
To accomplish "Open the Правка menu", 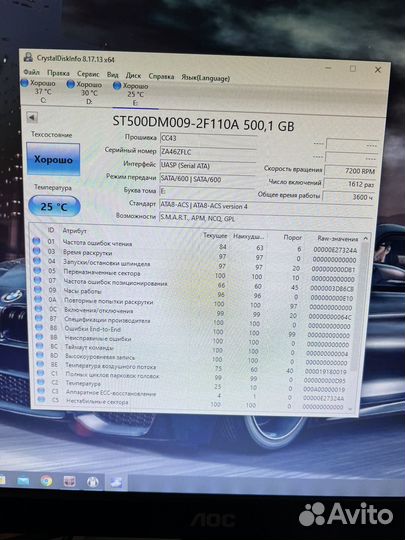I will (58, 73).
